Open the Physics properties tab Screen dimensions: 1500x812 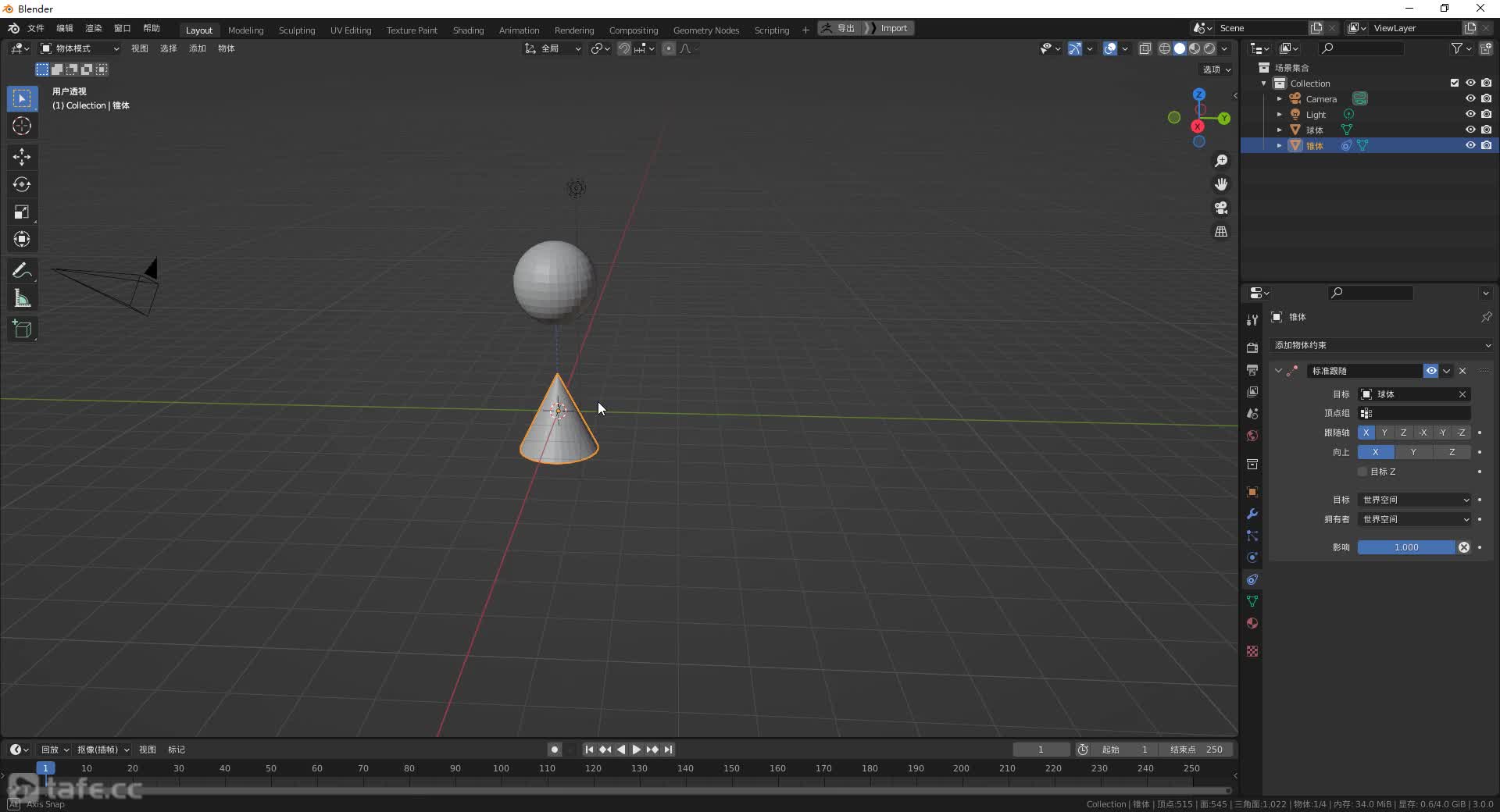1252,557
